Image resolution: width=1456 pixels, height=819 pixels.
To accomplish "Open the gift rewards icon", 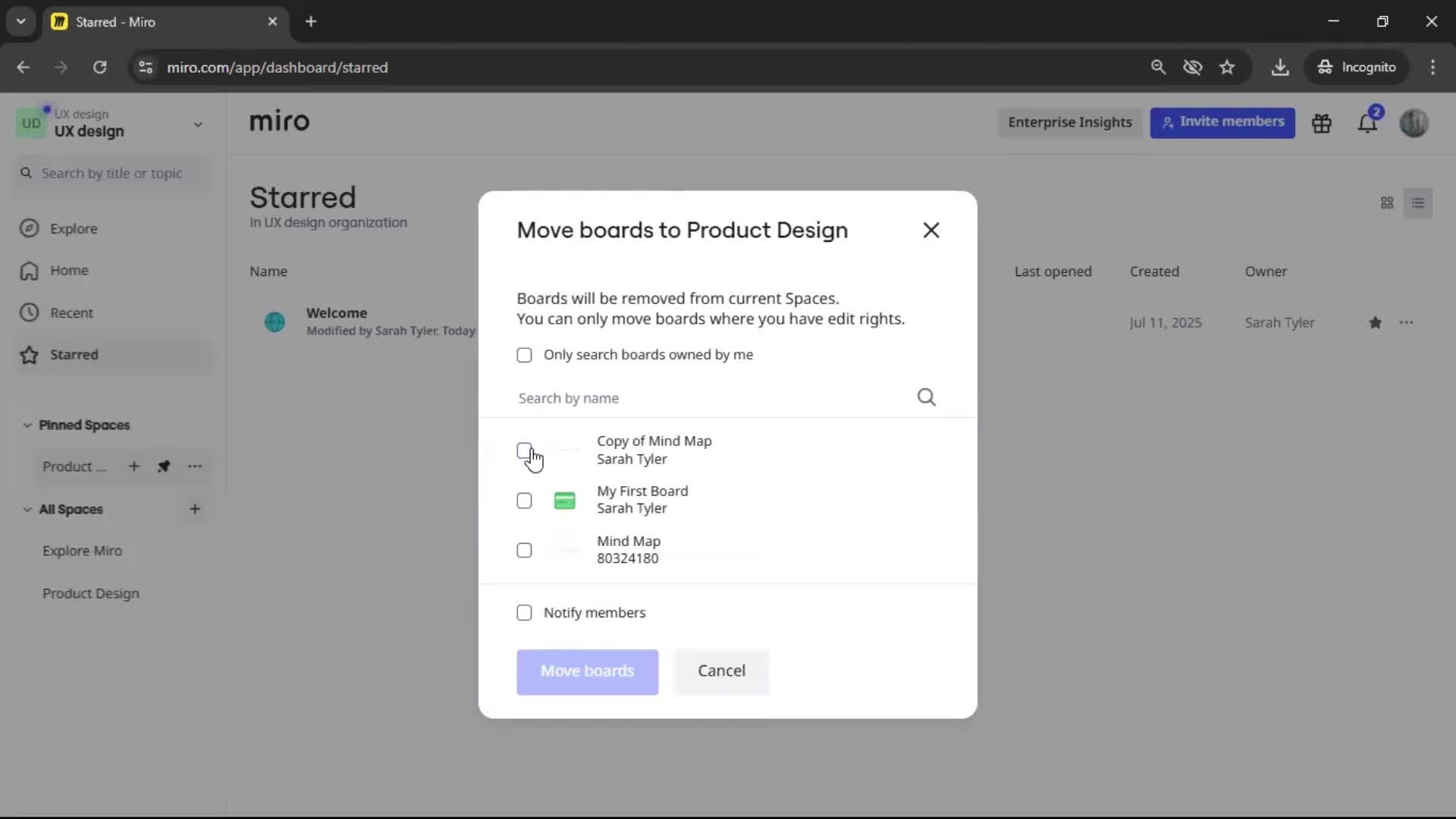I will coord(1322,124).
